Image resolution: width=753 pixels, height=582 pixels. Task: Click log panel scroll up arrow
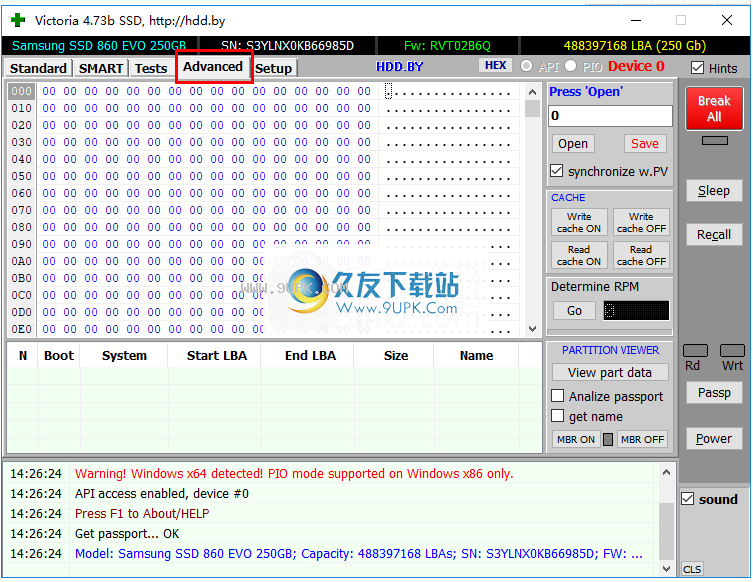coord(666,473)
